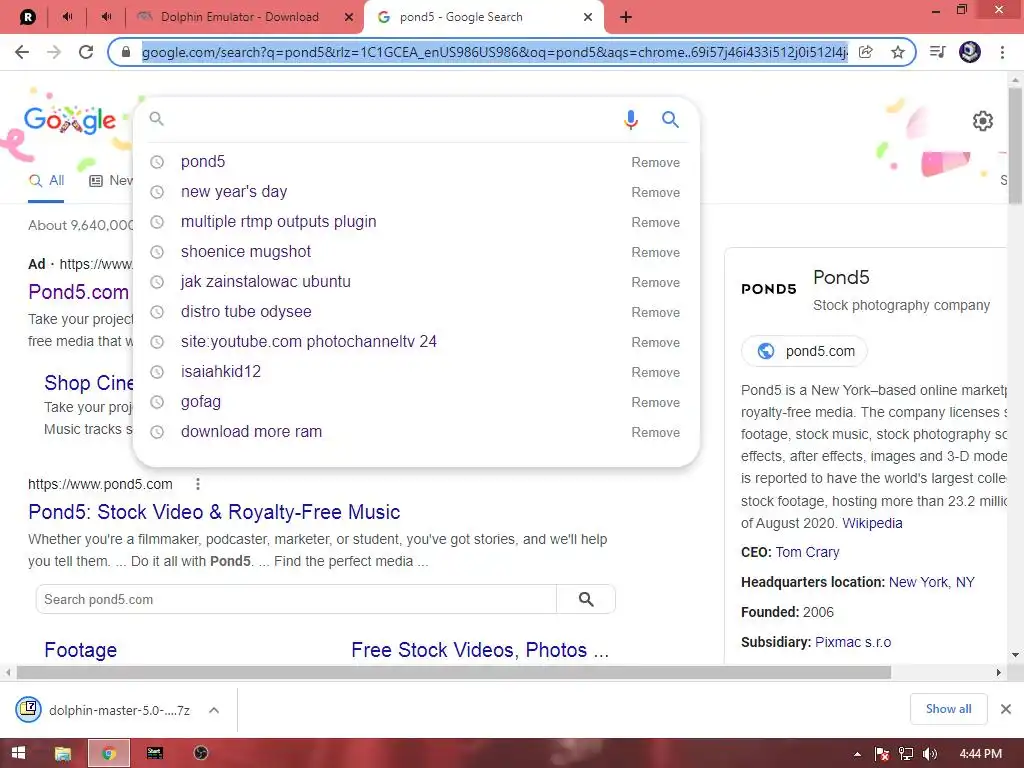
Task: Close the Dolphin Emulator tab
Action: [349, 17]
